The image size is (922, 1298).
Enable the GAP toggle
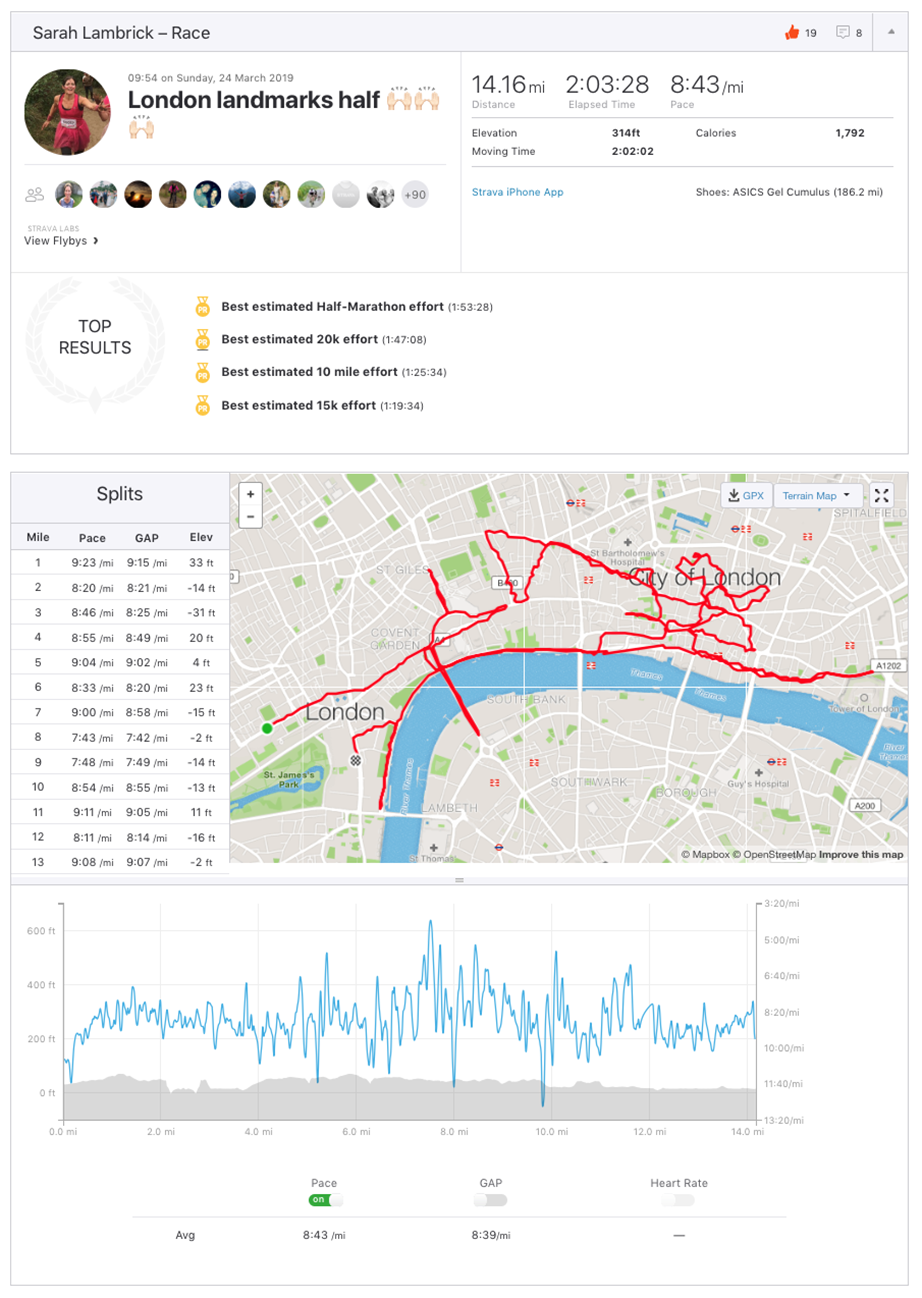click(x=491, y=1200)
